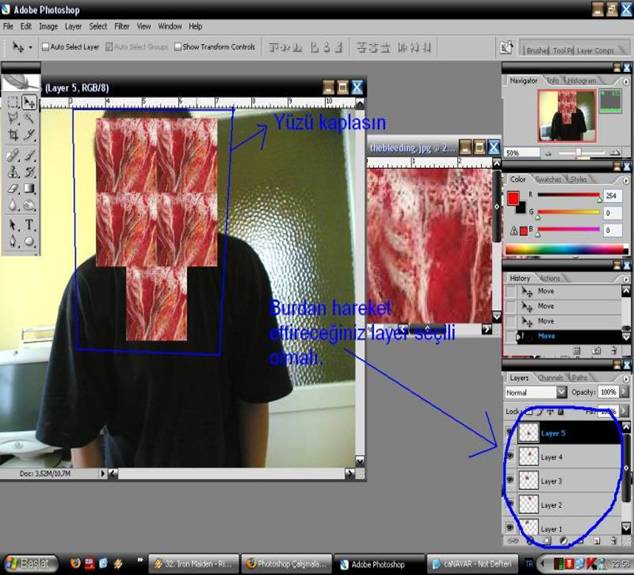Create new snapshot in History panel
Image resolution: width=634 pixels, height=575 pixels.
pyautogui.click(x=596, y=351)
